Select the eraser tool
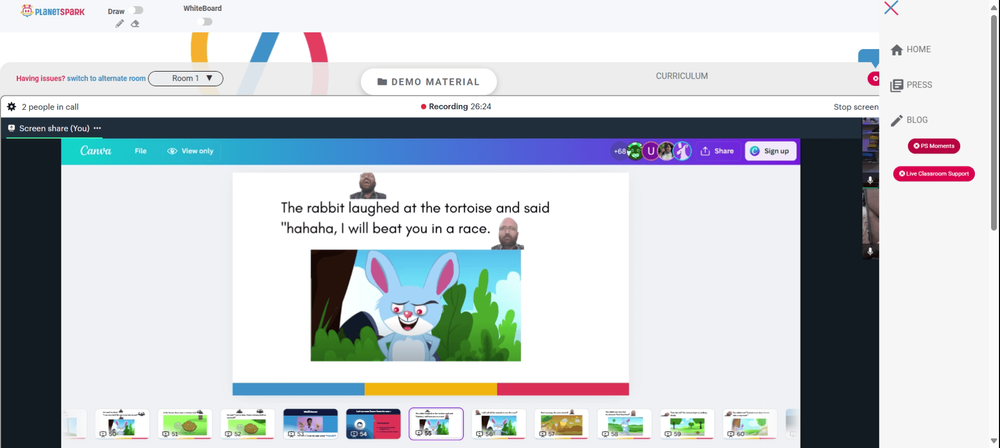 [x=135, y=24]
